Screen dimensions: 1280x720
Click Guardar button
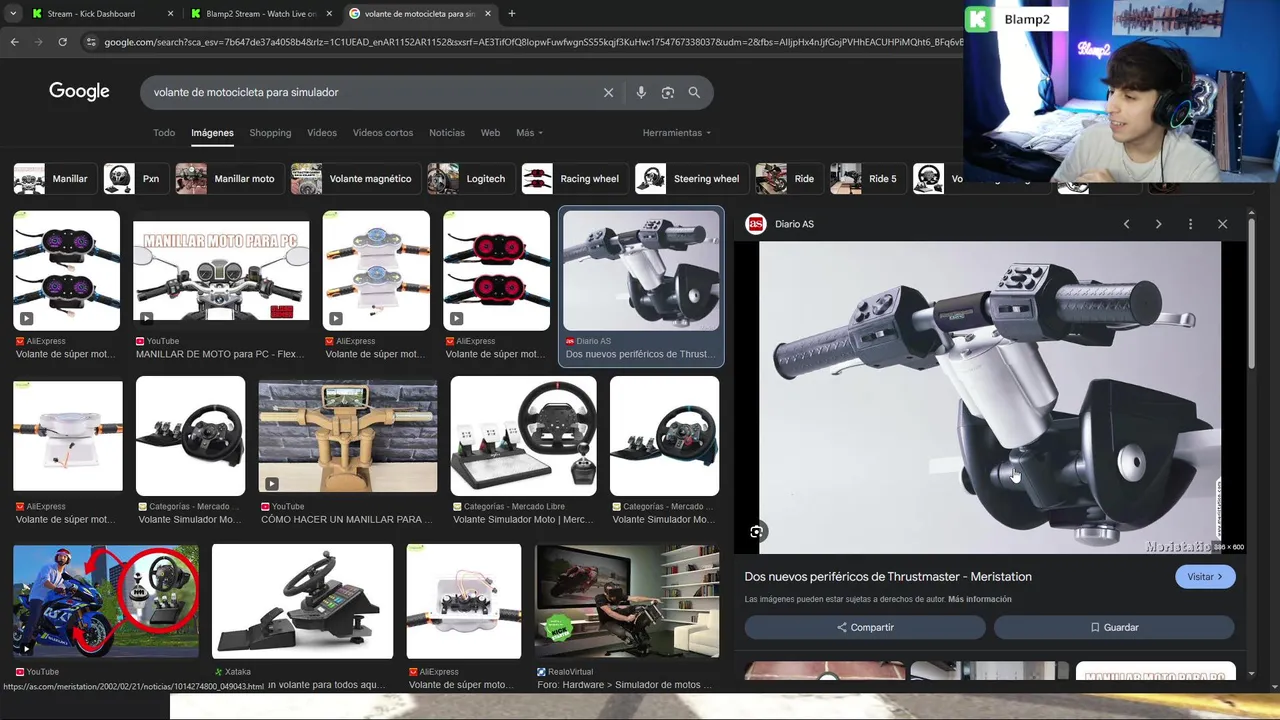(1114, 627)
